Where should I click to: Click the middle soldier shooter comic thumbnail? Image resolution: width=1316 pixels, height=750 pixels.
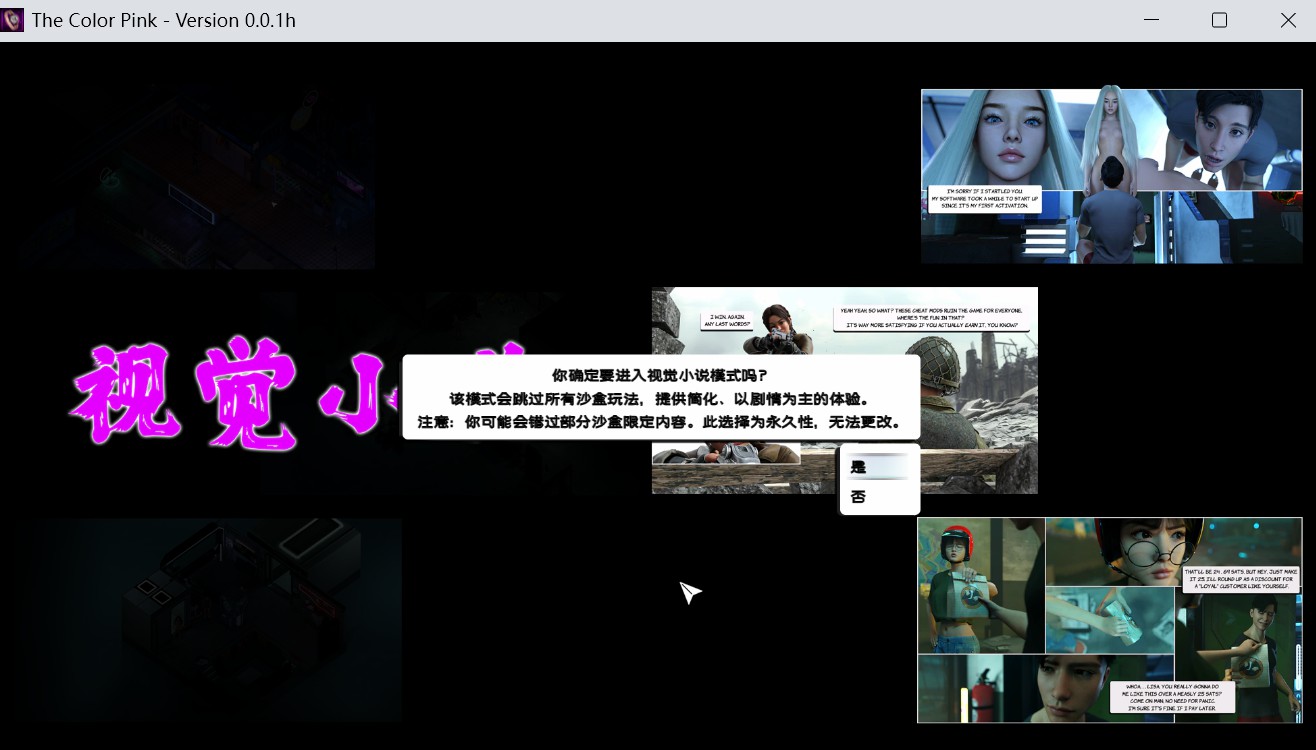coord(845,390)
